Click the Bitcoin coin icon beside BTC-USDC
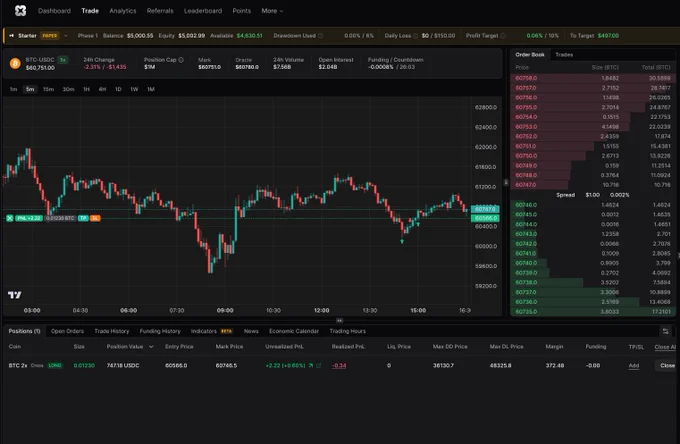The image size is (680, 444). (x=15, y=64)
